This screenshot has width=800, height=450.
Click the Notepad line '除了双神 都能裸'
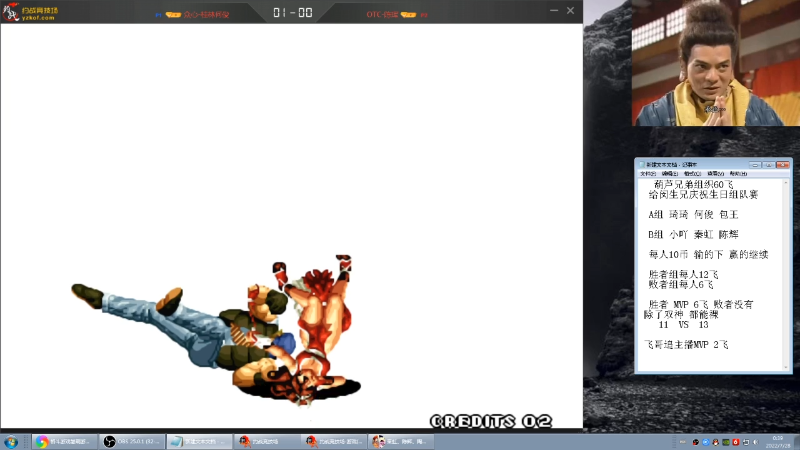[x=681, y=314]
